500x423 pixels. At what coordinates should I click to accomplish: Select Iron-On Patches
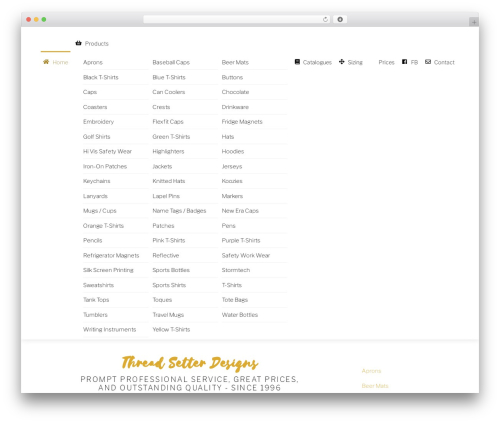point(105,166)
